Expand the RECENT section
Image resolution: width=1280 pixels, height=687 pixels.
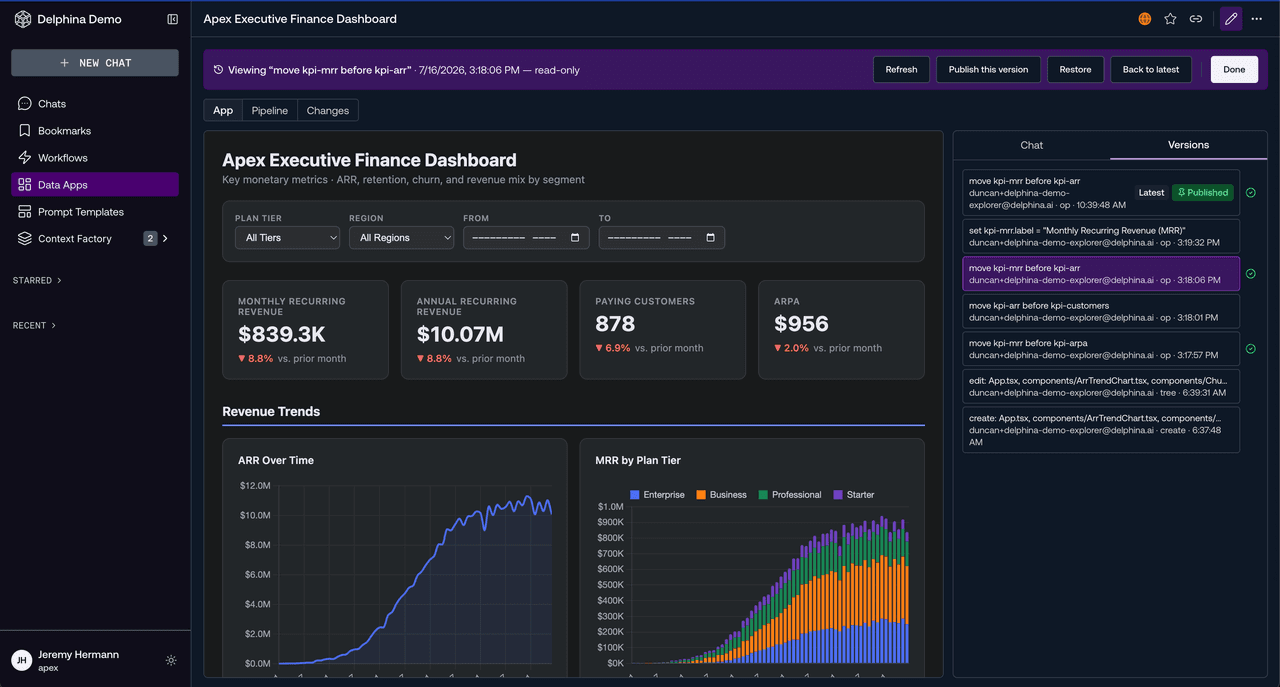click(34, 325)
